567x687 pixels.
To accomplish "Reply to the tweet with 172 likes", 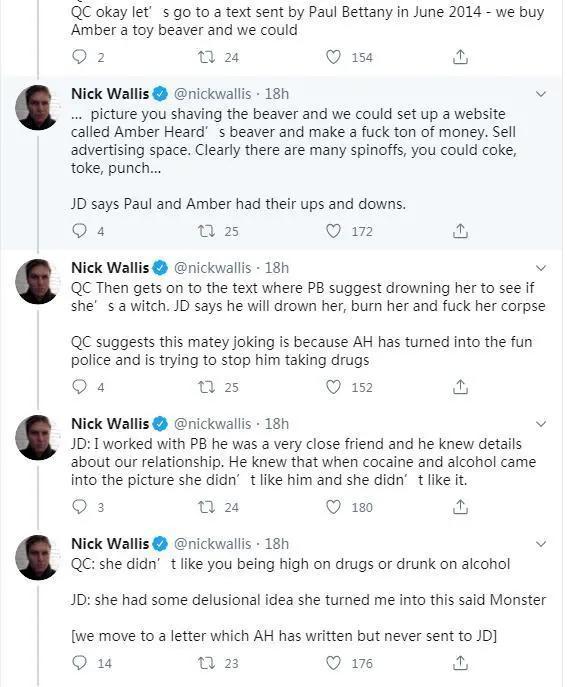I will point(79,230).
